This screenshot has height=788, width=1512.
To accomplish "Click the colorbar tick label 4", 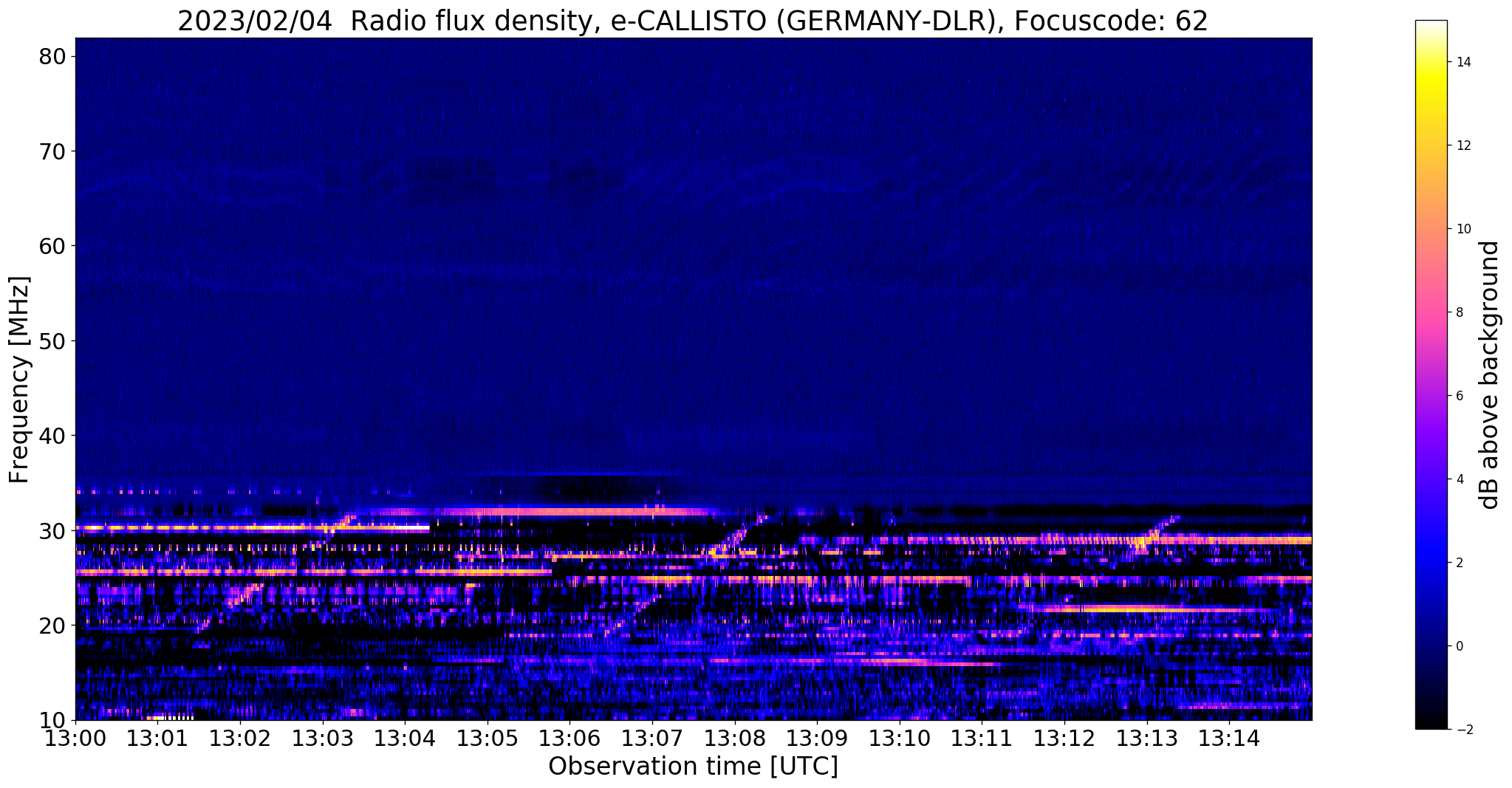I will point(1459,479).
